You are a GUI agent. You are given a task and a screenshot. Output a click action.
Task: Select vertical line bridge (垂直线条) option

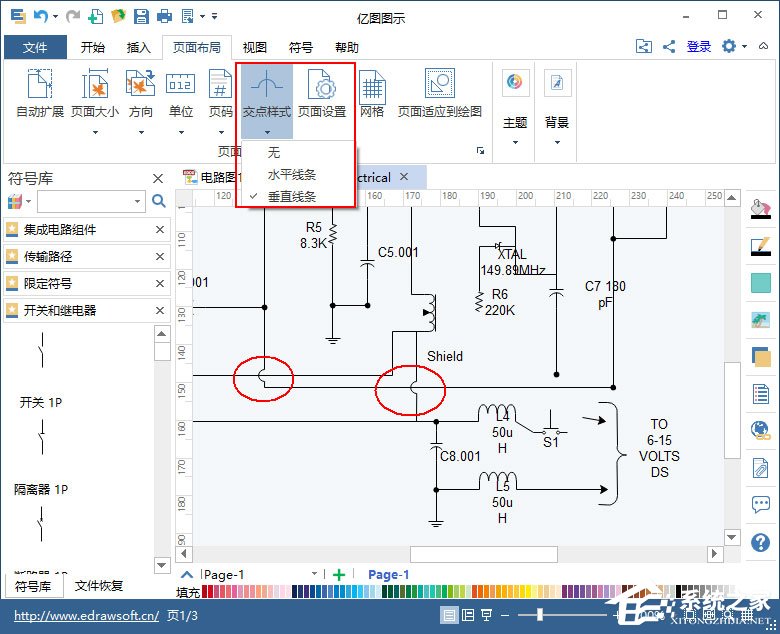pyautogui.click(x=291, y=197)
